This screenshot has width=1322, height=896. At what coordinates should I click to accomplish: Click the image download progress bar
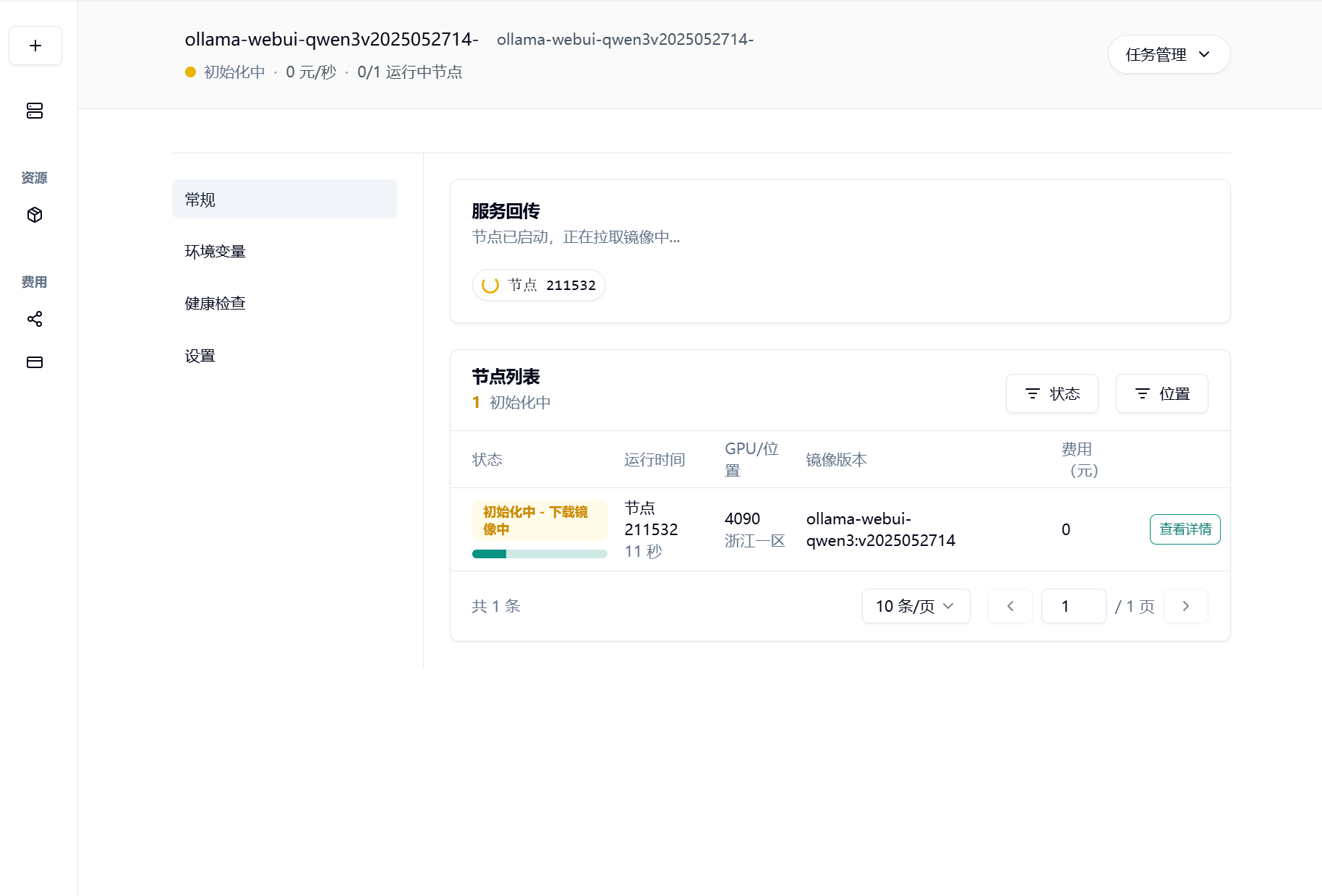(x=539, y=554)
